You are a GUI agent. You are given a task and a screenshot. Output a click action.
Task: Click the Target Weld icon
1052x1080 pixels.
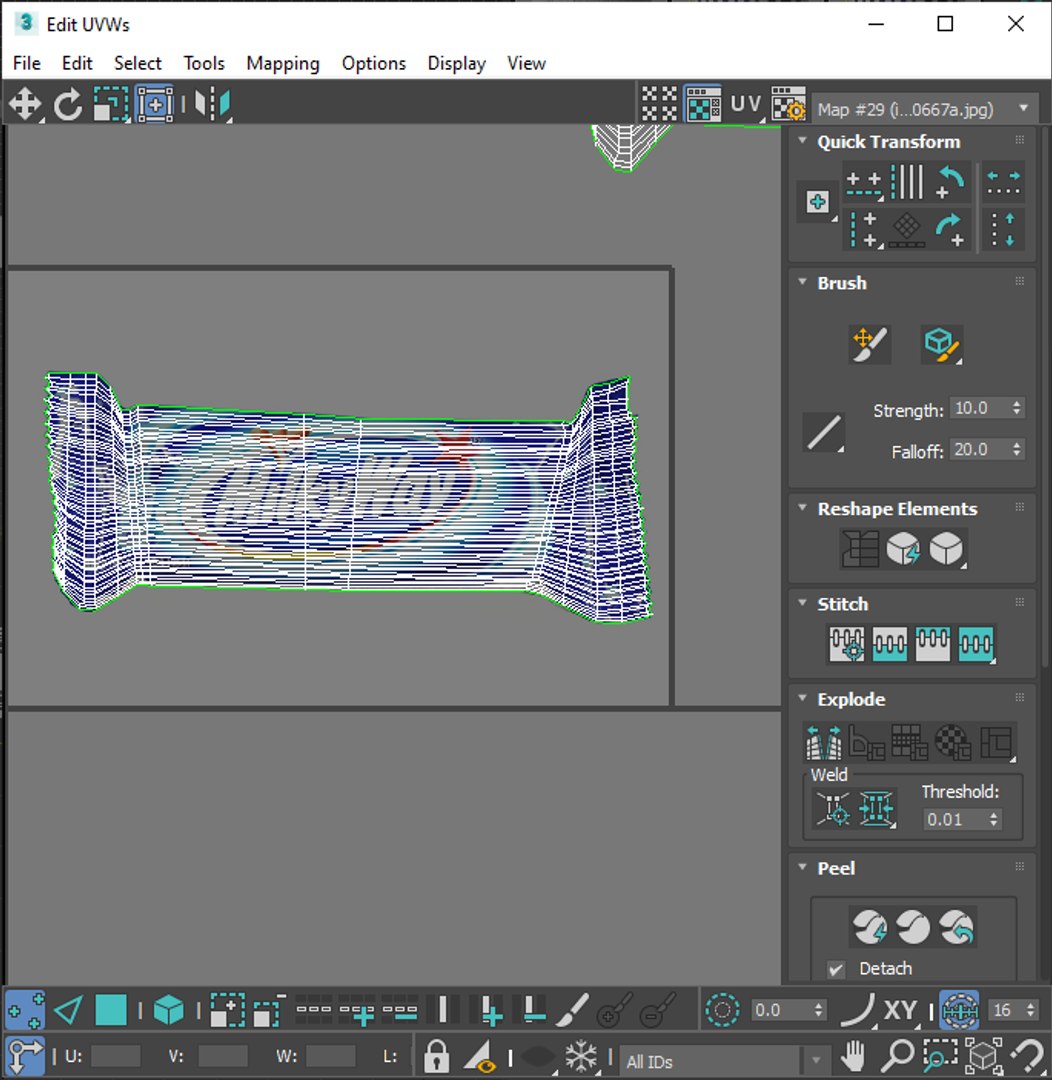pos(833,809)
